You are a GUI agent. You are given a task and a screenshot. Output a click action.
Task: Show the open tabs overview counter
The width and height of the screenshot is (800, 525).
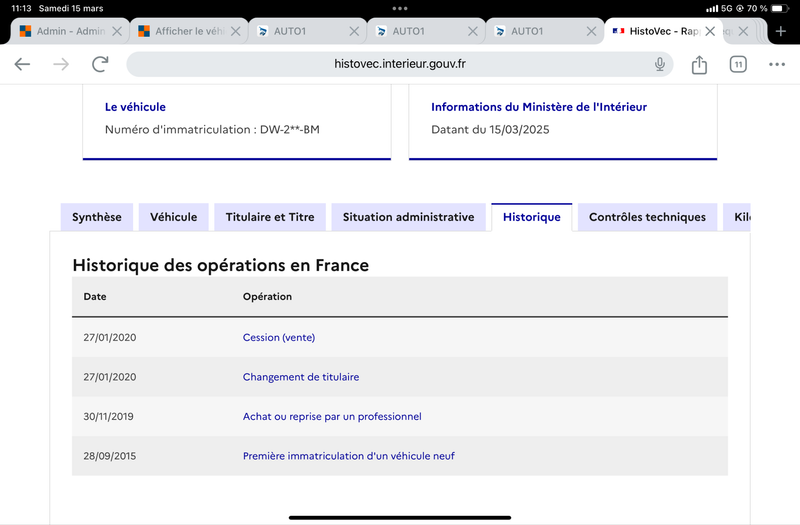(x=738, y=64)
